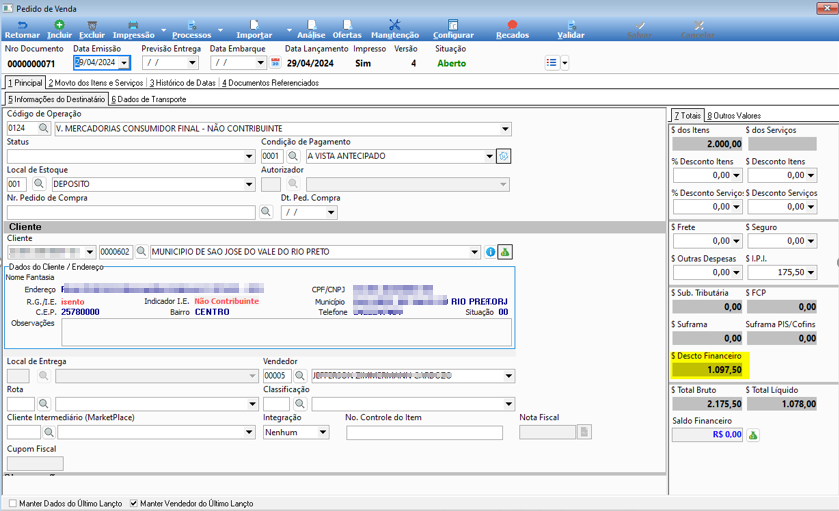Open the Recados message icon
This screenshot has height=511, width=839.
coord(512,25)
